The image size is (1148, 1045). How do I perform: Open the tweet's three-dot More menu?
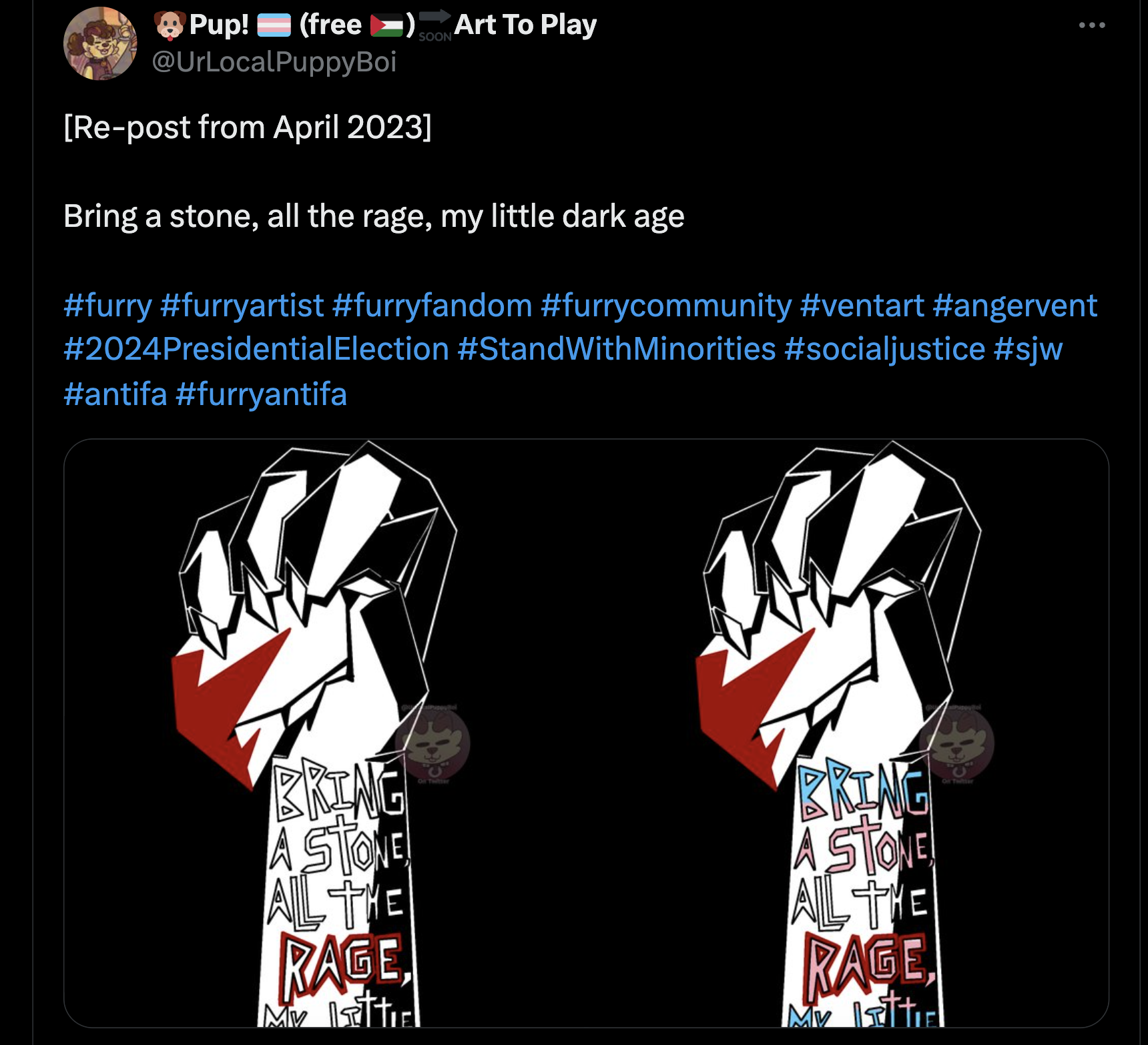1092,25
